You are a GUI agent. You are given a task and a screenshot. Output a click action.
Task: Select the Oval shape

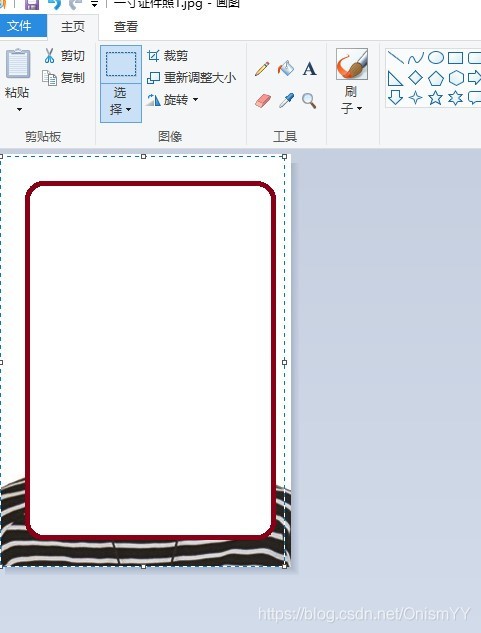tap(436, 58)
